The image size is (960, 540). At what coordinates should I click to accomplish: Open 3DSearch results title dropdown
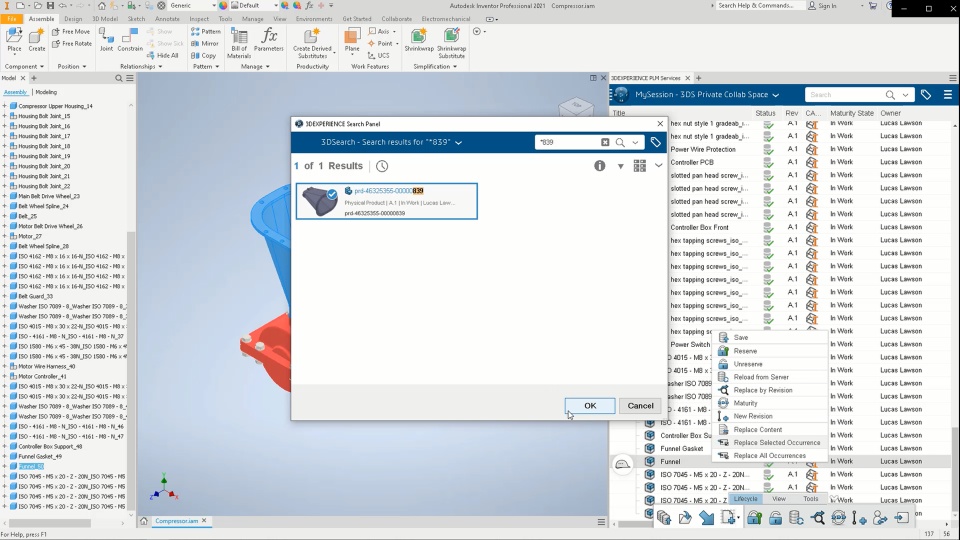(459, 142)
